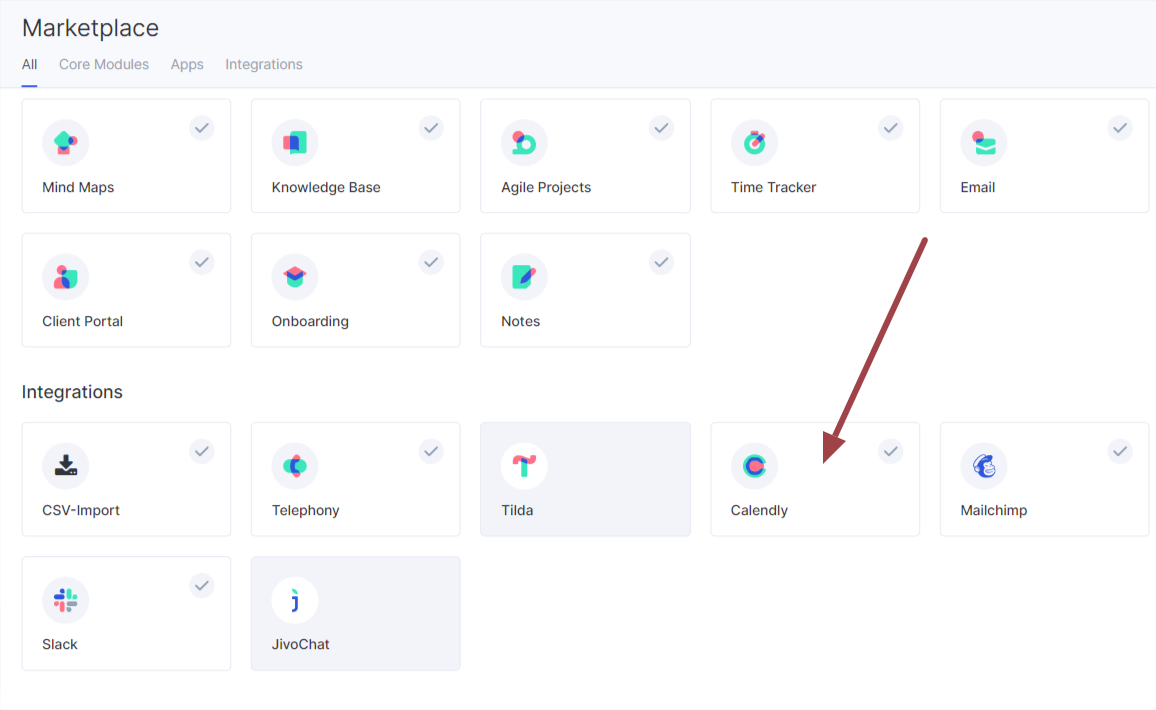The image size is (1156, 710).
Task: Click the Notes card label
Action: [x=520, y=321]
